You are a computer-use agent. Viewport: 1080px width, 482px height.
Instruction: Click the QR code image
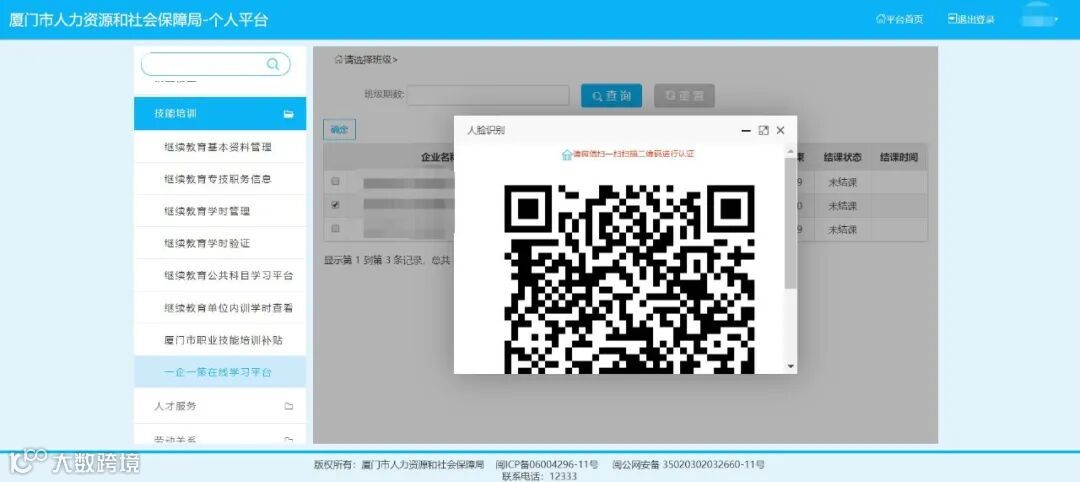[x=630, y=279]
